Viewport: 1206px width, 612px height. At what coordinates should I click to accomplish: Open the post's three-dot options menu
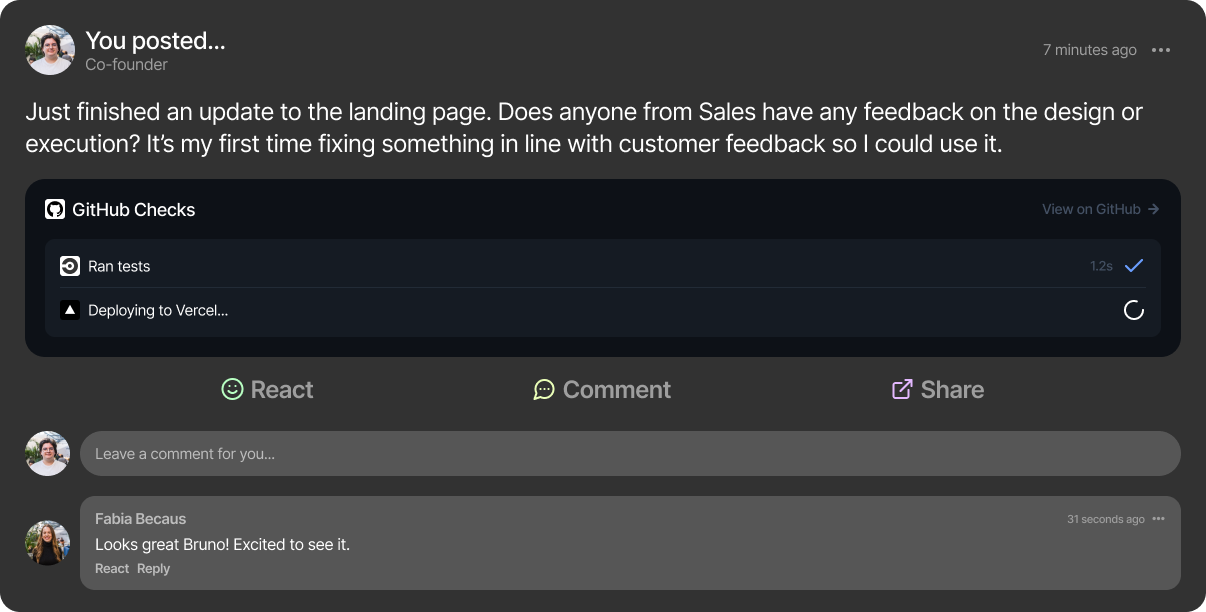click(1161, 50)
